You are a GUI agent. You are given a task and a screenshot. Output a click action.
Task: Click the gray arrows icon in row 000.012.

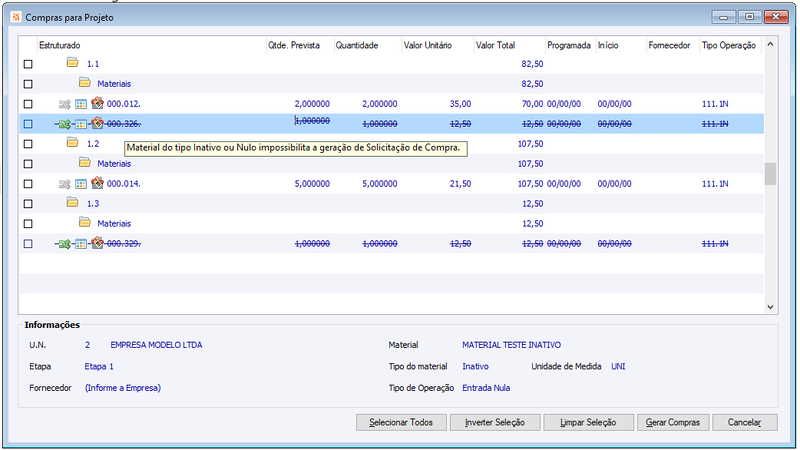point(64,104)
